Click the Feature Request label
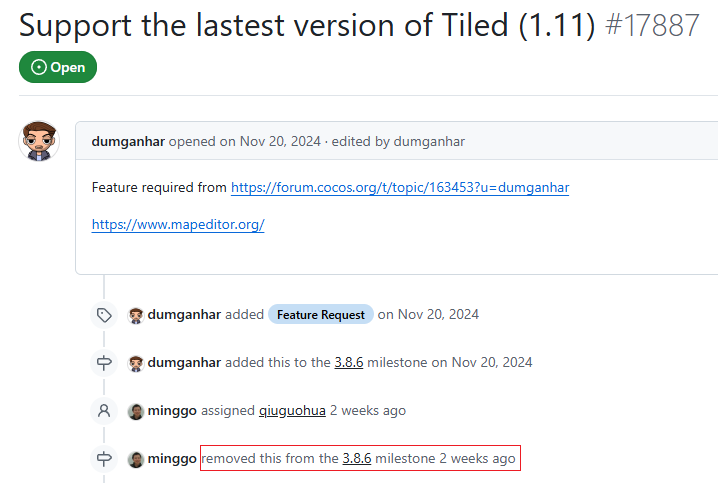Viewport: 718px width, 496px height. click(321, 315)
